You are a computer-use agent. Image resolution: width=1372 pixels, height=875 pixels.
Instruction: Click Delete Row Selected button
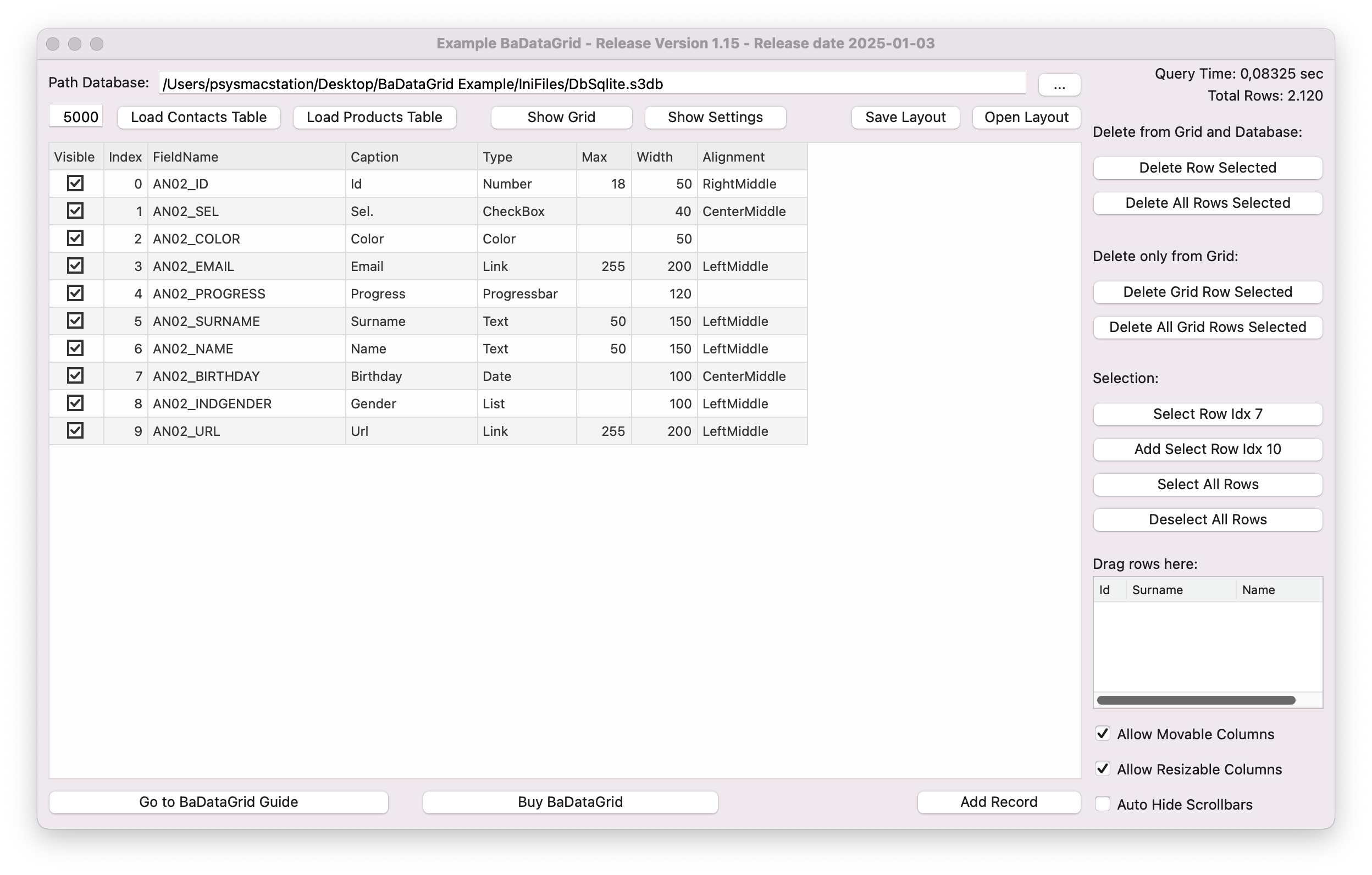[1207, 168]
